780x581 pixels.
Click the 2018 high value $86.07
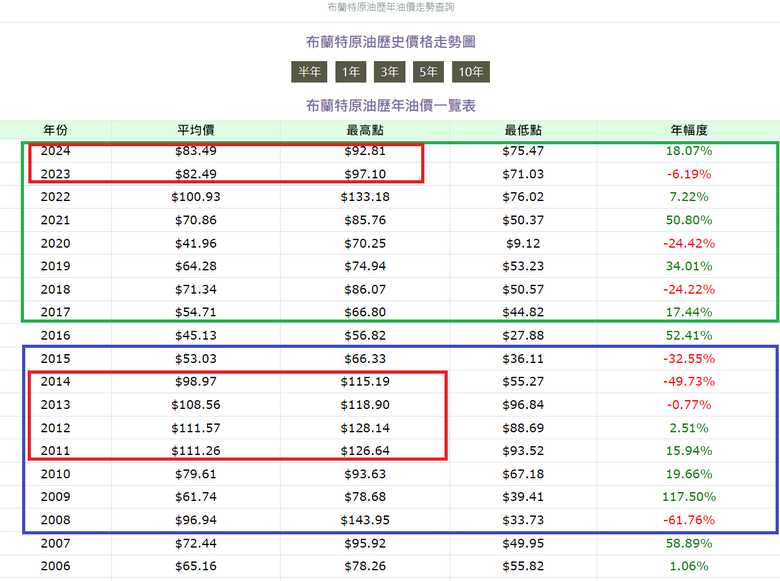[x=365, y=290]
